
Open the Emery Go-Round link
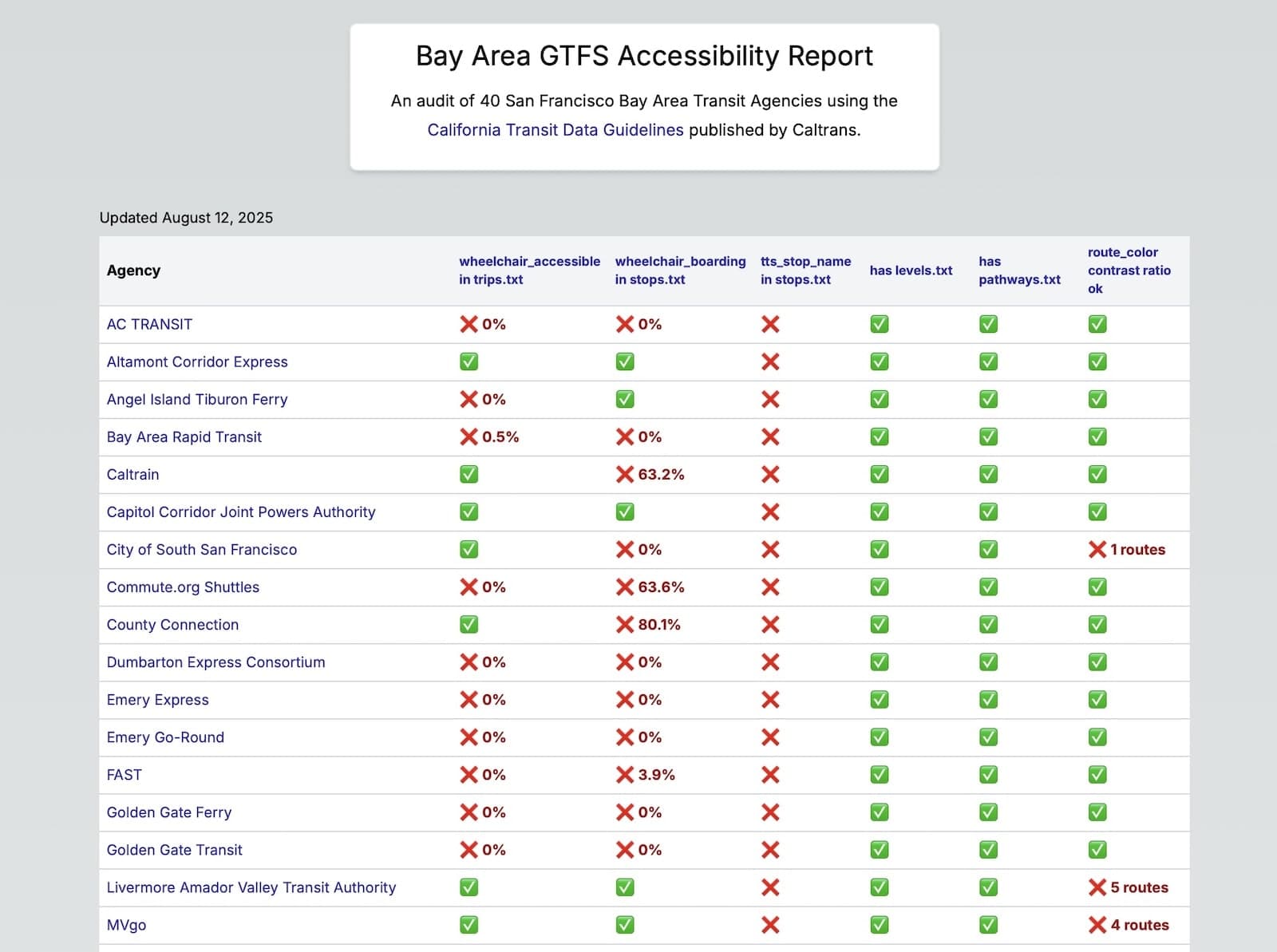[x=165, y=737]
